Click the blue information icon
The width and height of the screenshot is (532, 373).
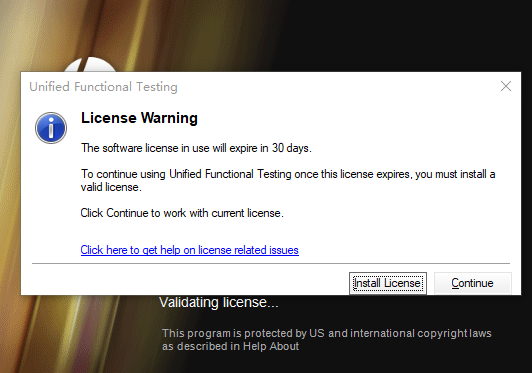pyautogui.click(x=51, y=128)
